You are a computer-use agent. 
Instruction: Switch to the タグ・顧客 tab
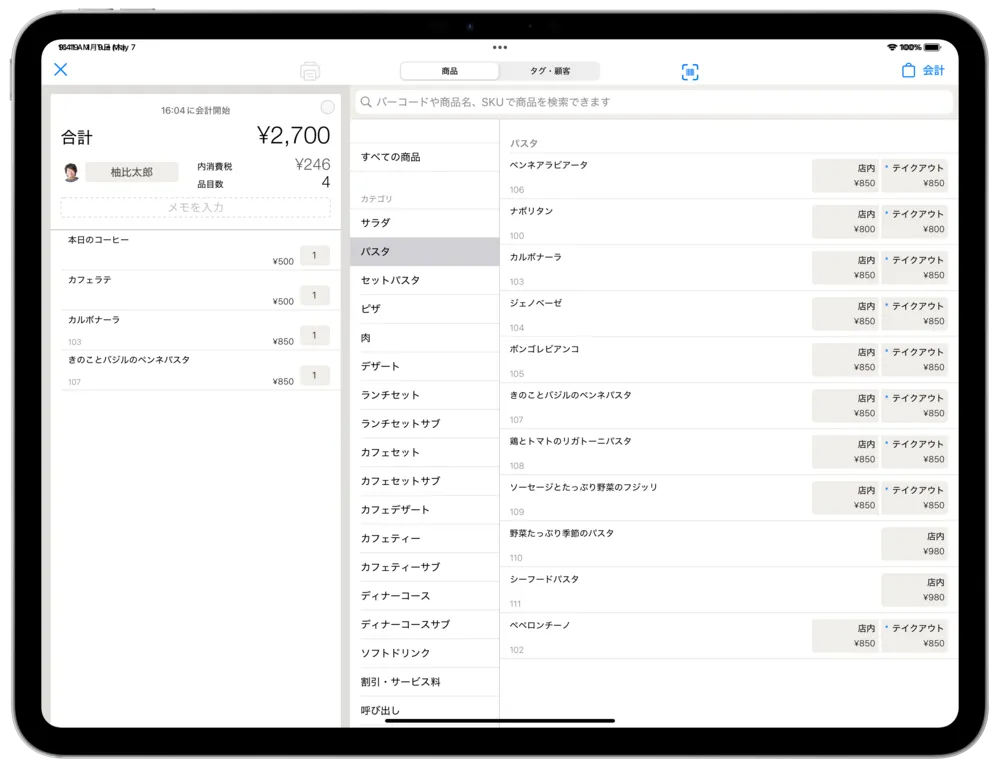(549, 71)
